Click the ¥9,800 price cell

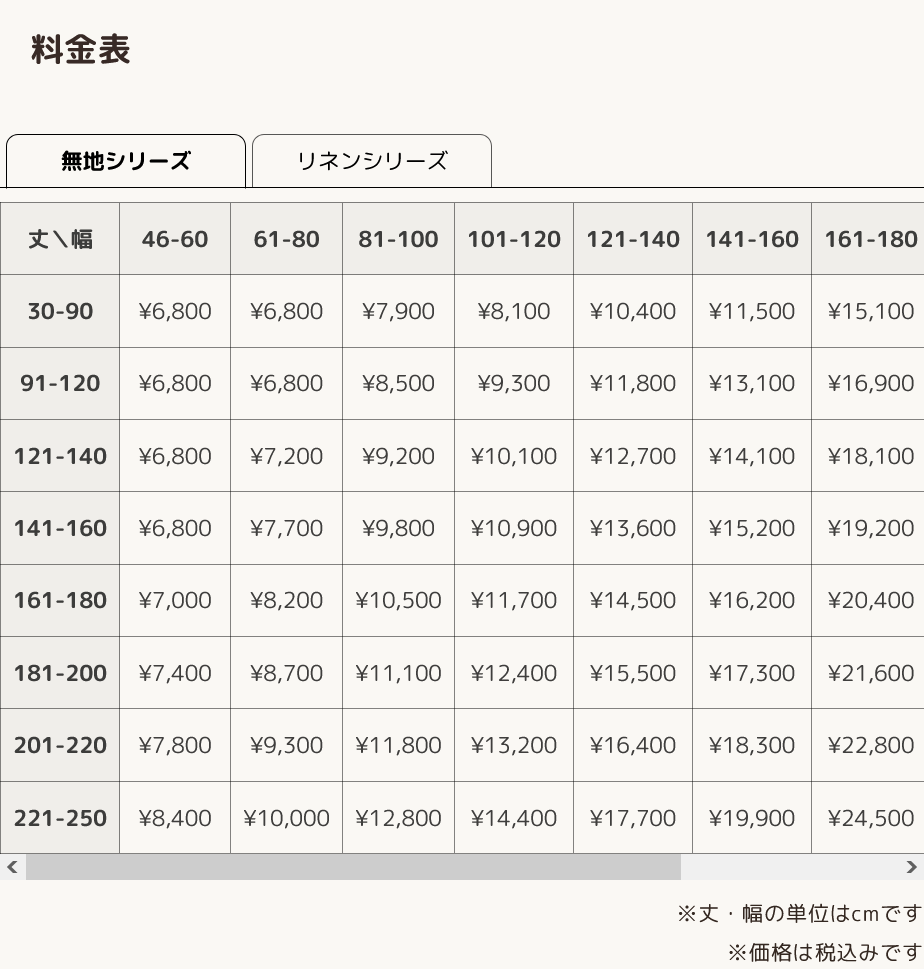point(399,528)
